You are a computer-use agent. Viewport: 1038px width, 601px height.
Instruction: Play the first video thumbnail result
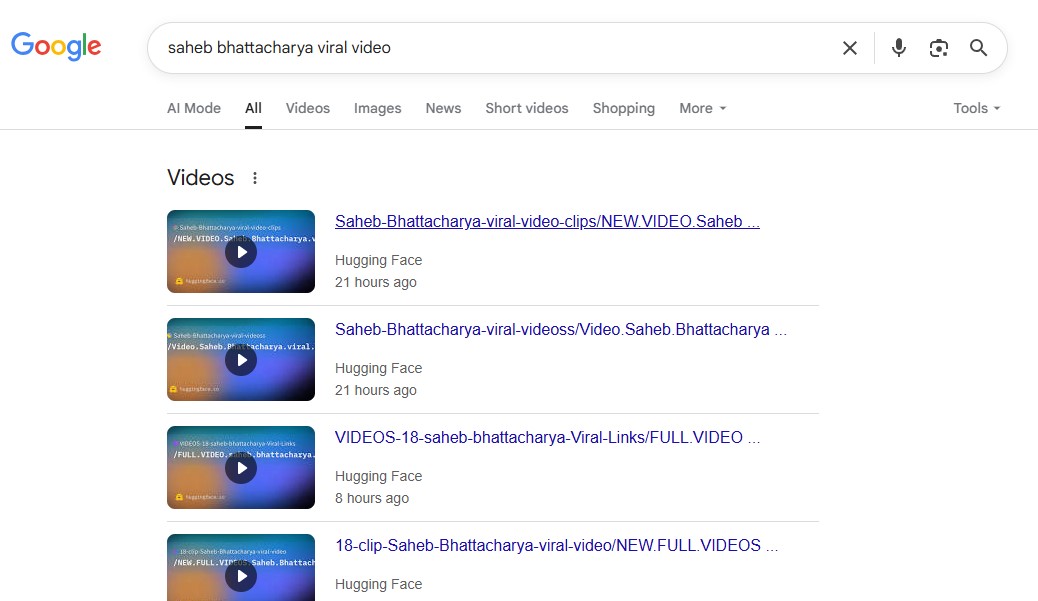click(x=241, y=252)
